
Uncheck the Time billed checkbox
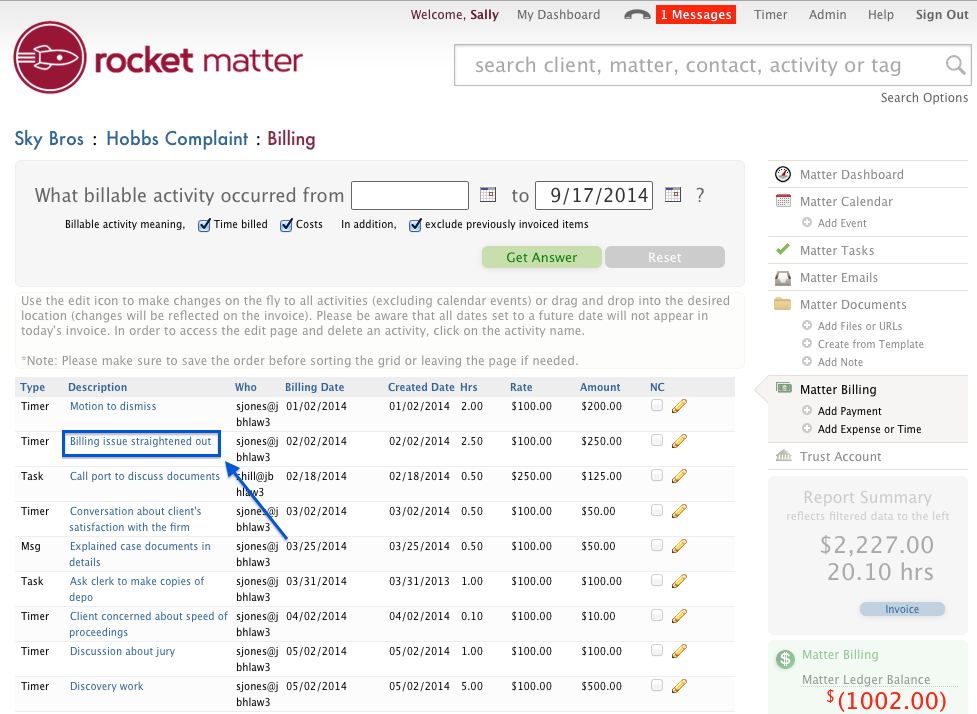coord(204,225)
